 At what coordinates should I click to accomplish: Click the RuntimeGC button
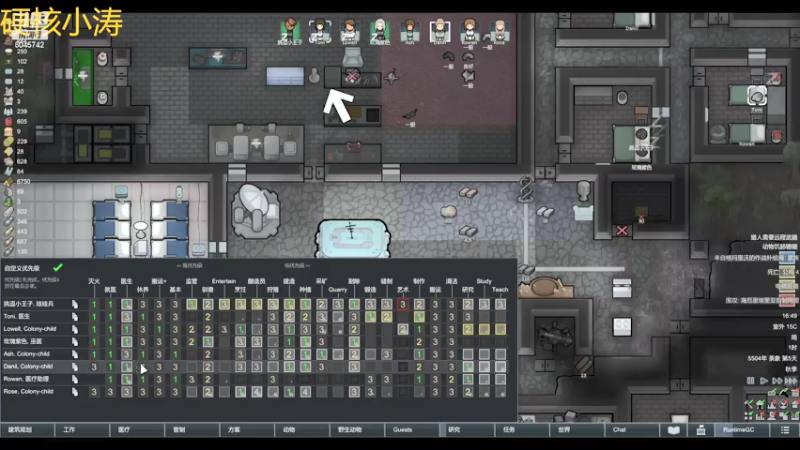click(742, 430)
